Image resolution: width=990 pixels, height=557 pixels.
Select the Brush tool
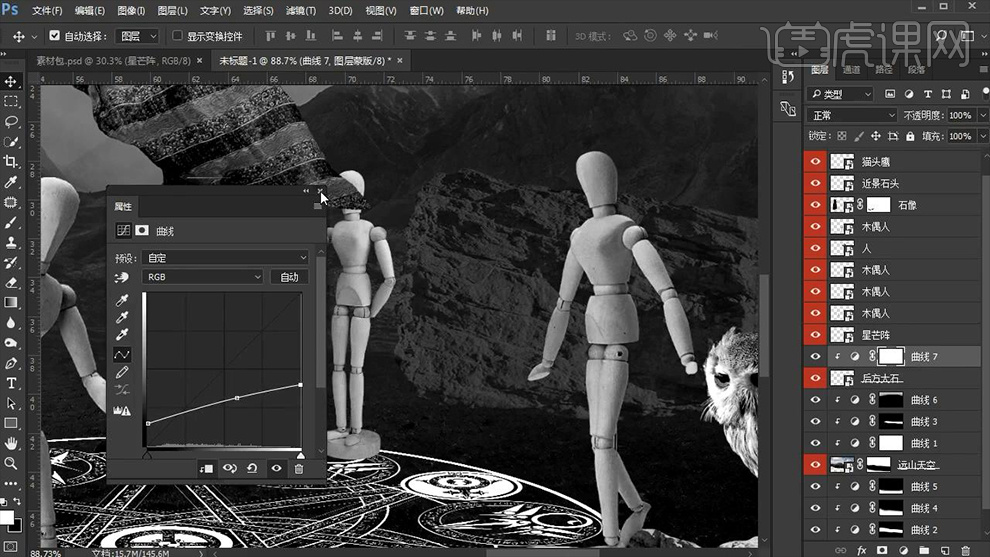coord(11,222)
